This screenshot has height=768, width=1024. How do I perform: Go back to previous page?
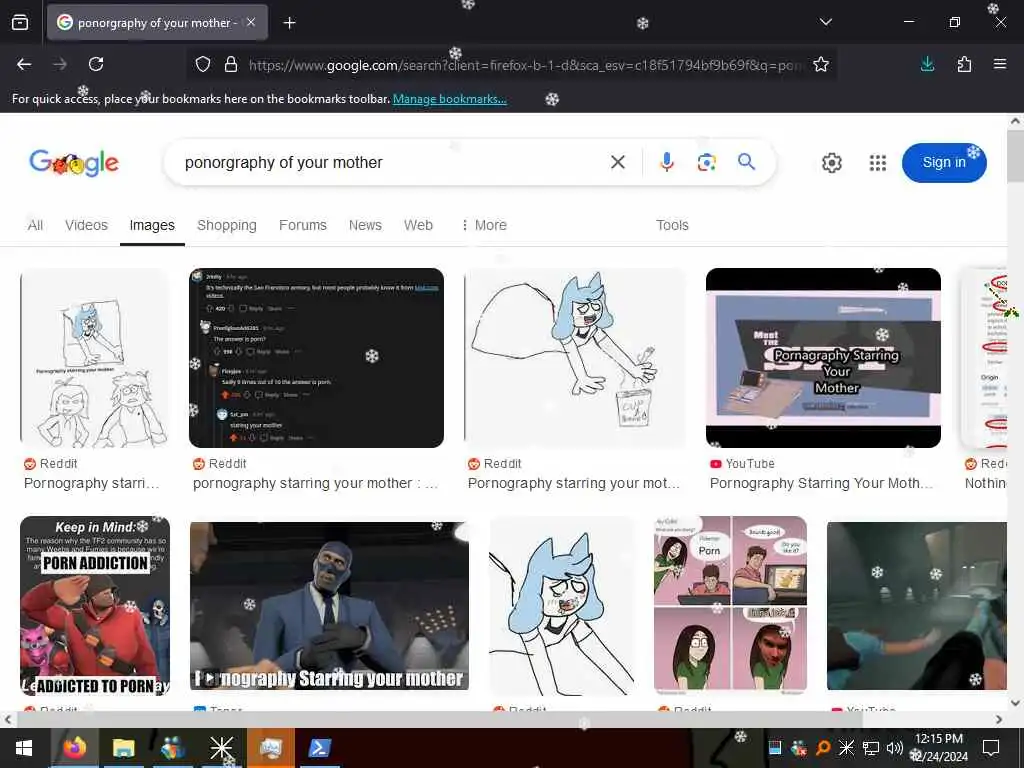pyautogui.click(x=24, y=64)
